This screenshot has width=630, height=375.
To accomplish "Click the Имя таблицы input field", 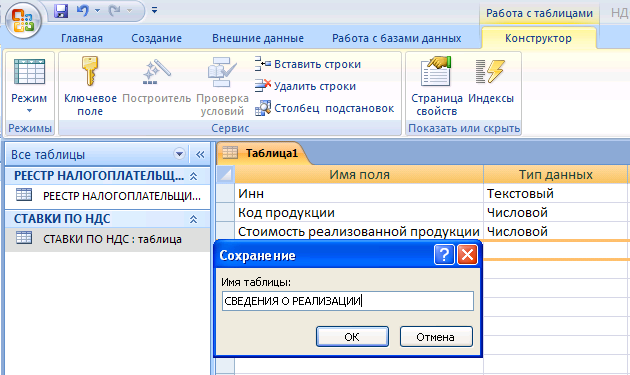I will click(348, 301).
